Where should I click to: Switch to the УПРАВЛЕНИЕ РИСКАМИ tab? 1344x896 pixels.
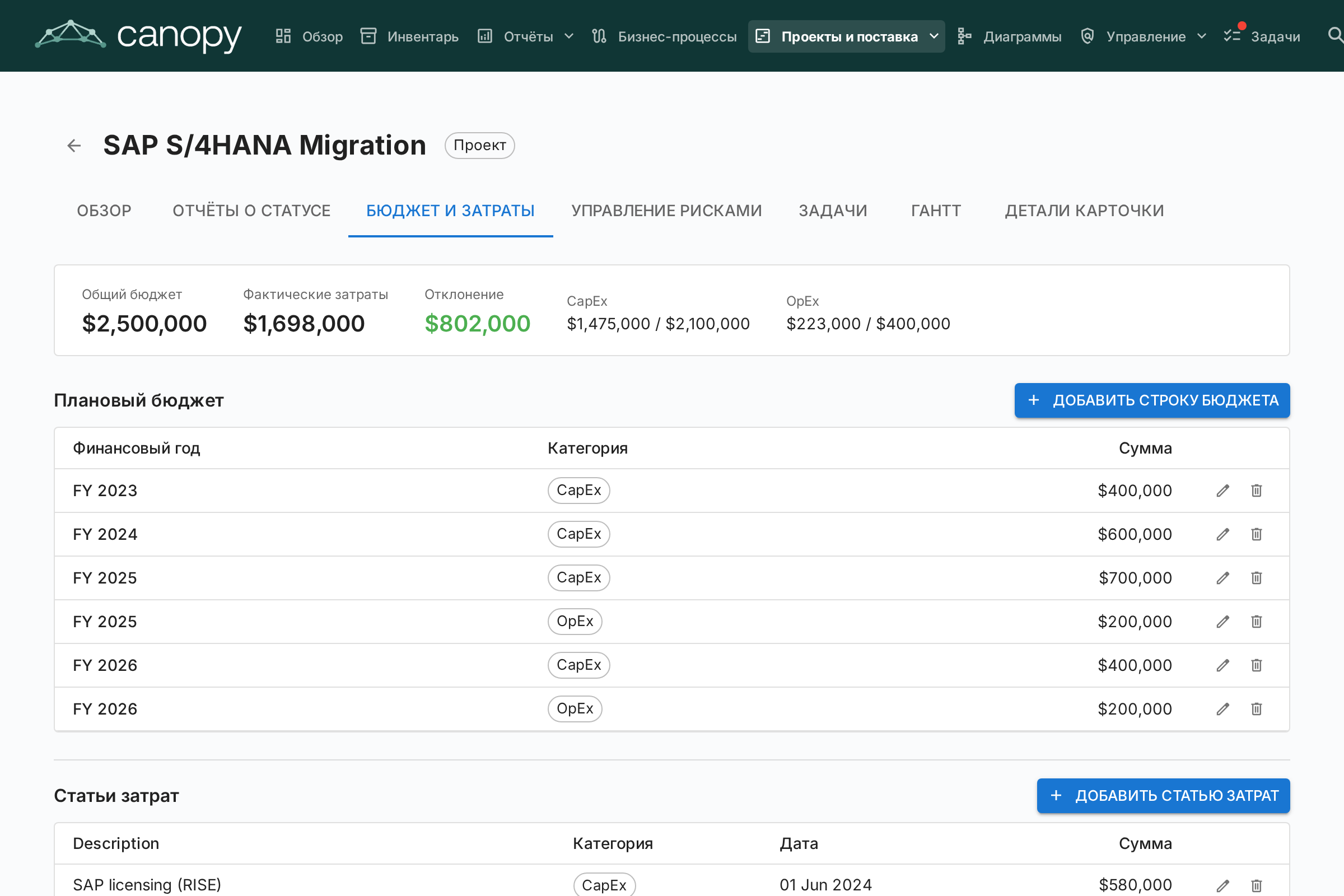click(667, 211)
